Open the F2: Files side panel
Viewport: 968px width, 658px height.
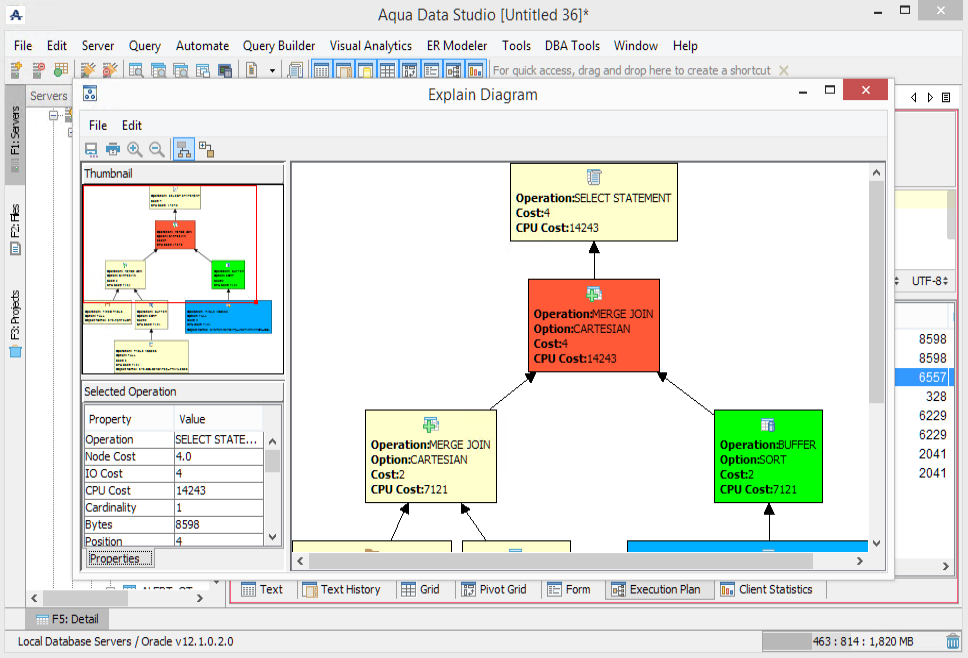click(x=15, y=229)
